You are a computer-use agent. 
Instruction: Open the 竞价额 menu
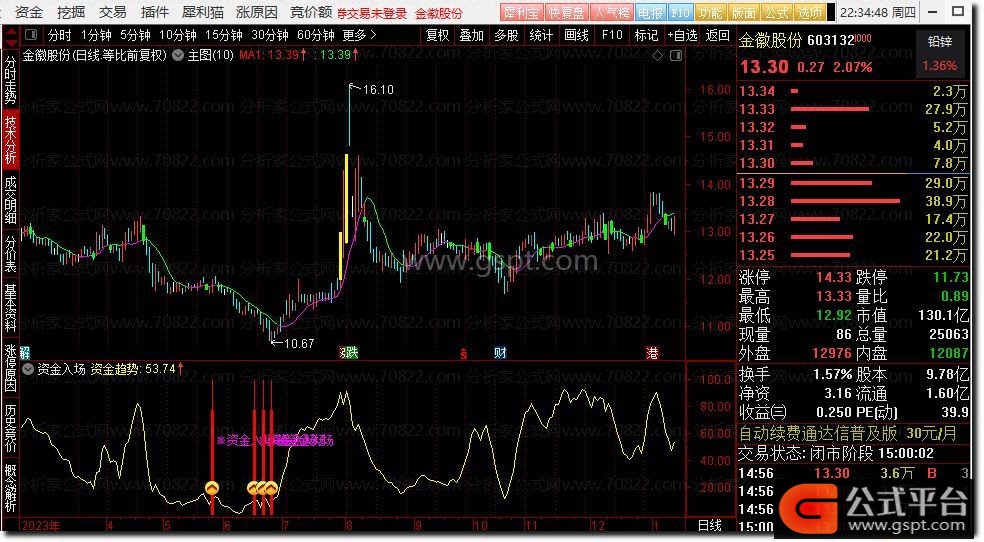(x=311, y=13)
